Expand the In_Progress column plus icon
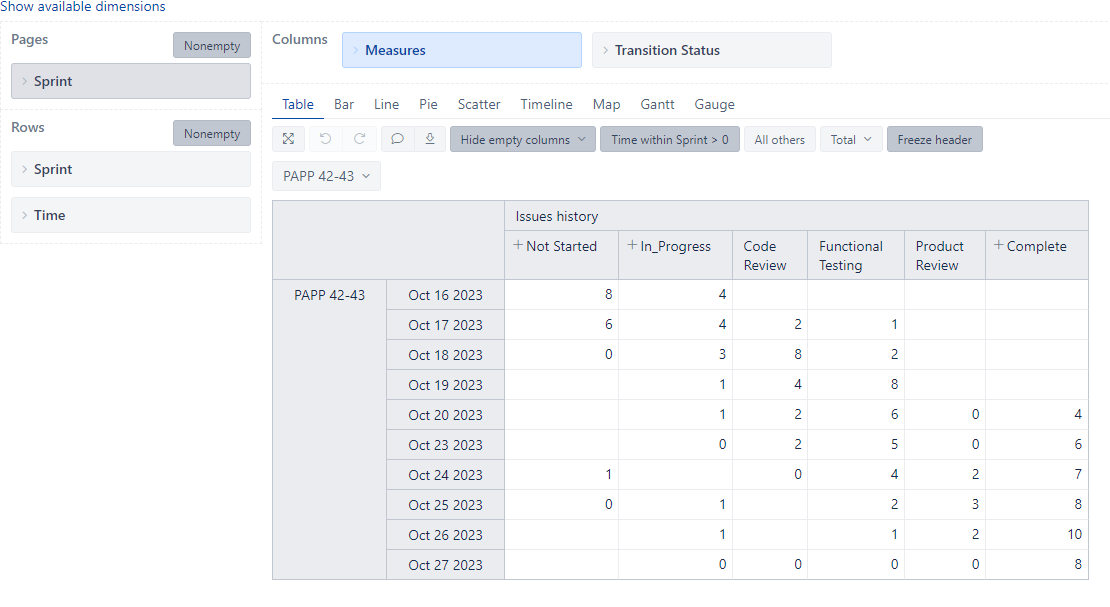 [x=632, y=246]
